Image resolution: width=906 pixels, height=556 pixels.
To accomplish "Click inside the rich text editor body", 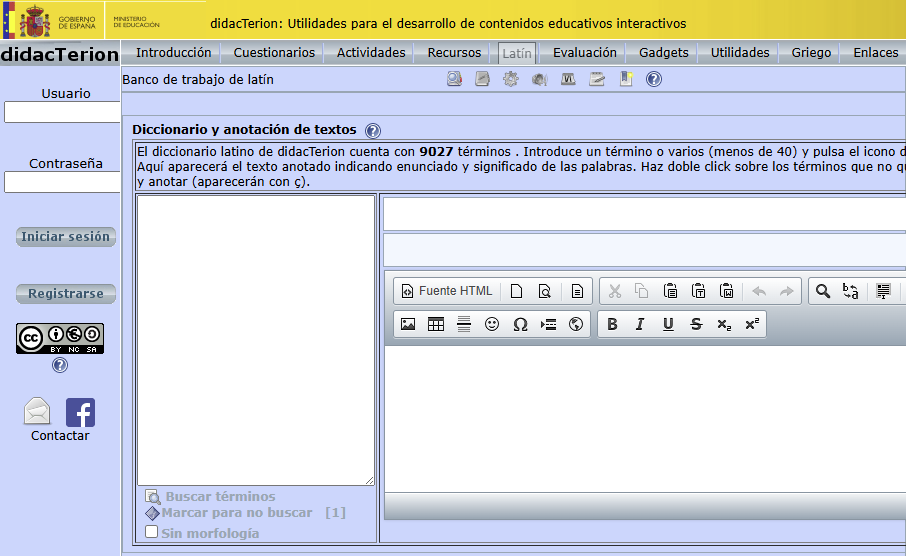I will pos(645,419).
